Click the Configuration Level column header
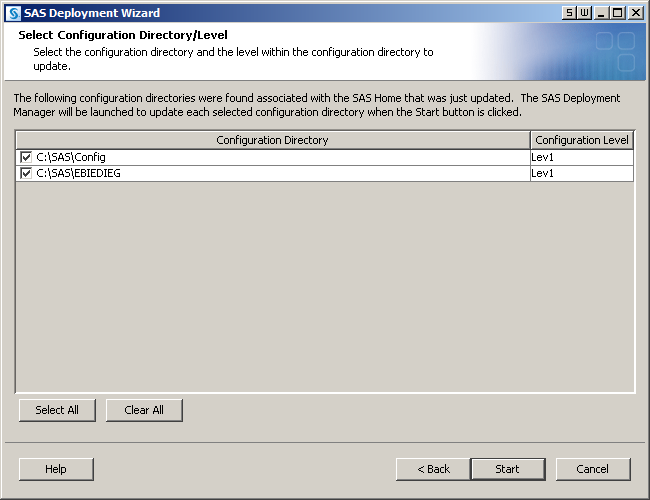 pyautogui.click(x=581, y=140)
